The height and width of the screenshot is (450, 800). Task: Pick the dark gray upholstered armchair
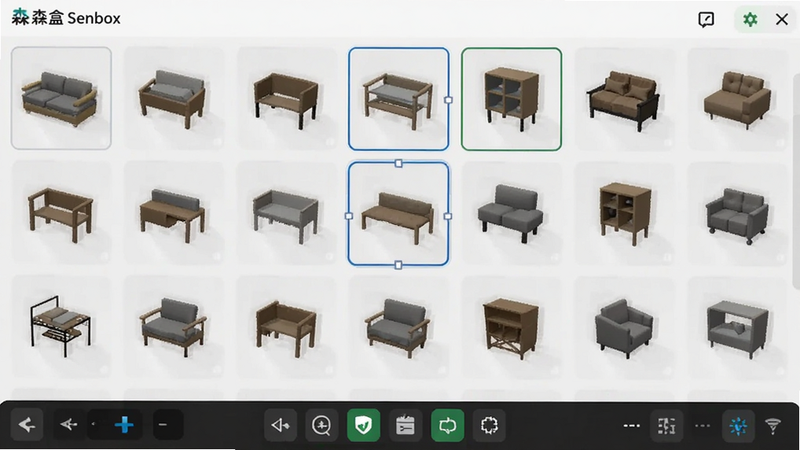pos(624,327)
